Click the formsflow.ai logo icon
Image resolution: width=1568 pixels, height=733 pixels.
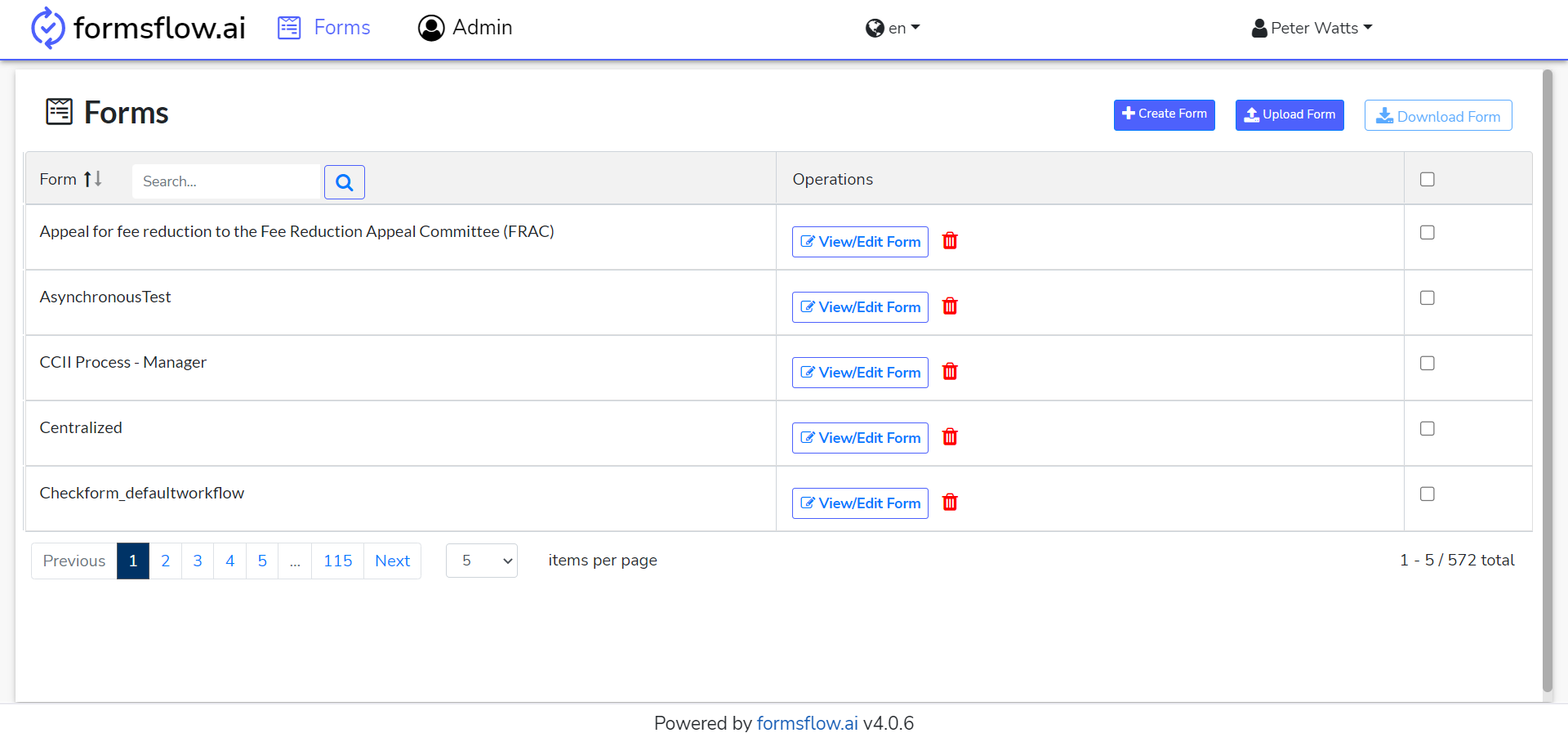coord(47,28)
